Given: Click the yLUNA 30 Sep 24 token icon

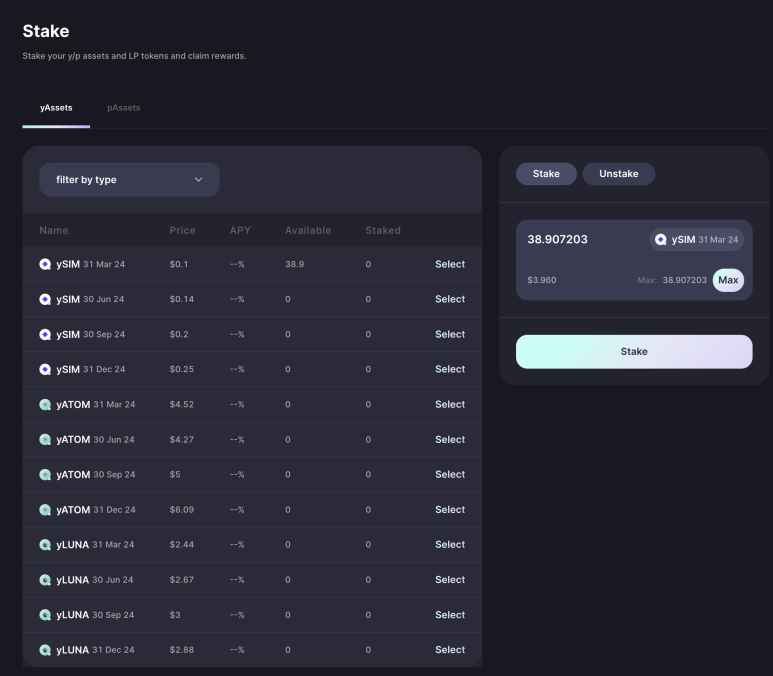Looking at the screenshot, I should tap(45, 615).
